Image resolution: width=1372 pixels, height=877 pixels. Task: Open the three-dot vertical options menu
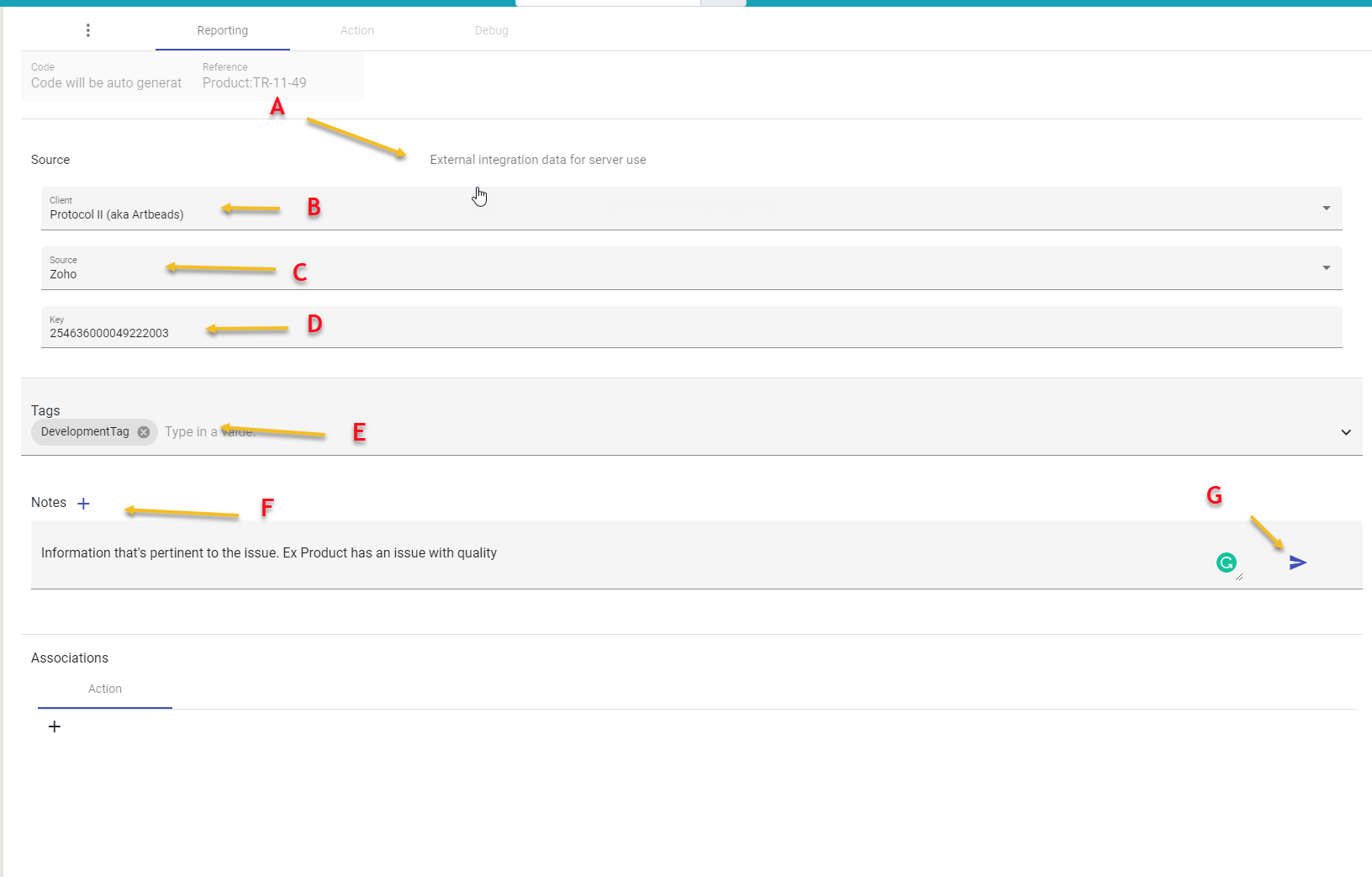coord(88,30)
